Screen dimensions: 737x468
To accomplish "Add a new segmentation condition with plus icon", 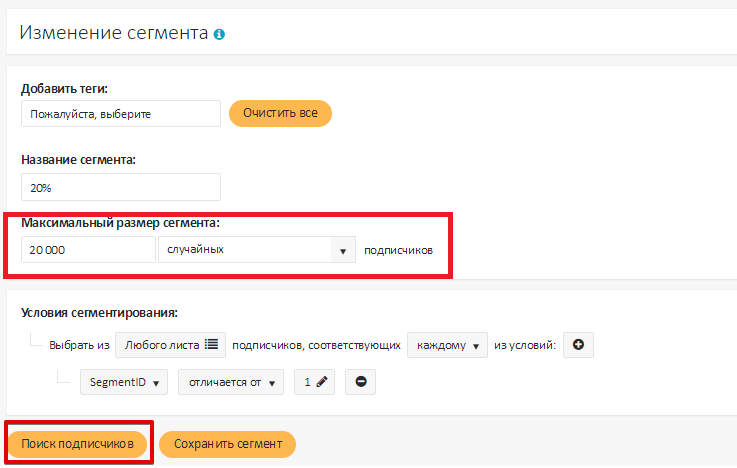I will click(579, 345).
